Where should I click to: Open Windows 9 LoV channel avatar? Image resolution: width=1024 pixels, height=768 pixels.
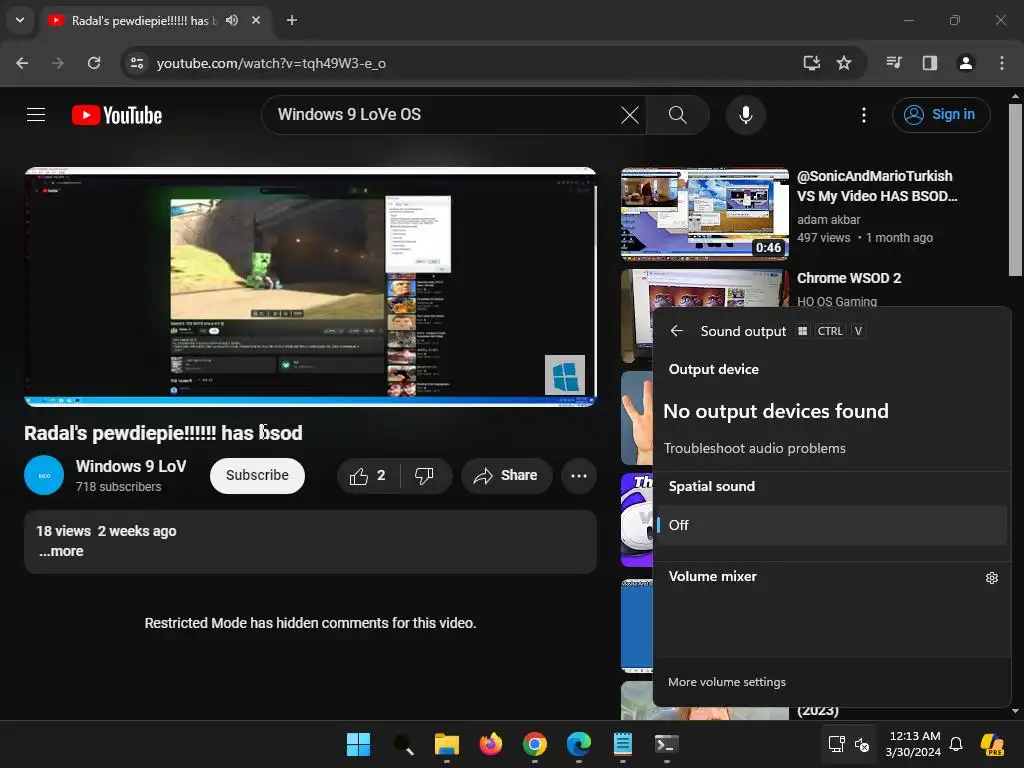pos(44,475)
